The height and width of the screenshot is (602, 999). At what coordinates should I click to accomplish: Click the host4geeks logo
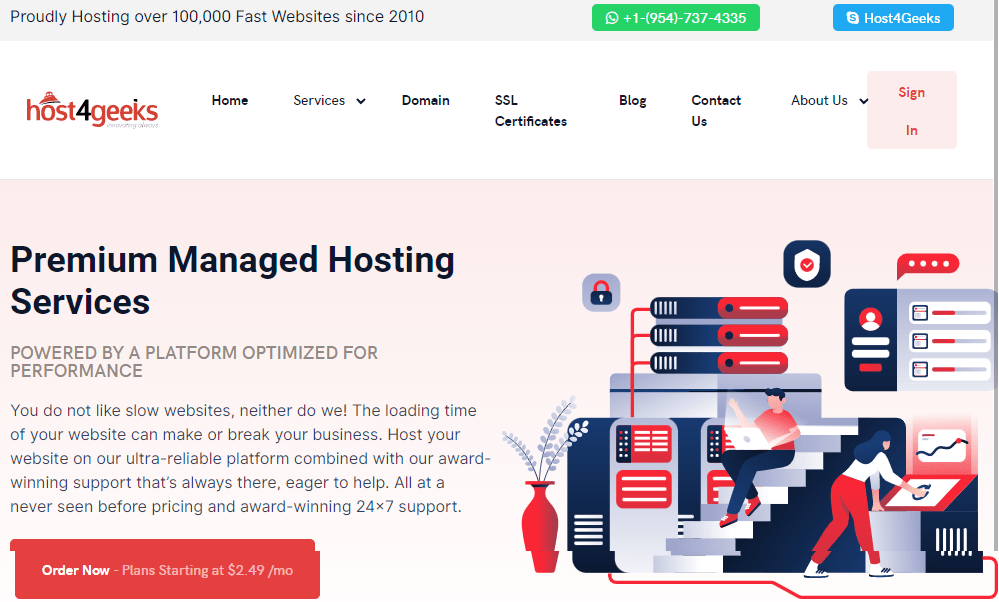92,110
